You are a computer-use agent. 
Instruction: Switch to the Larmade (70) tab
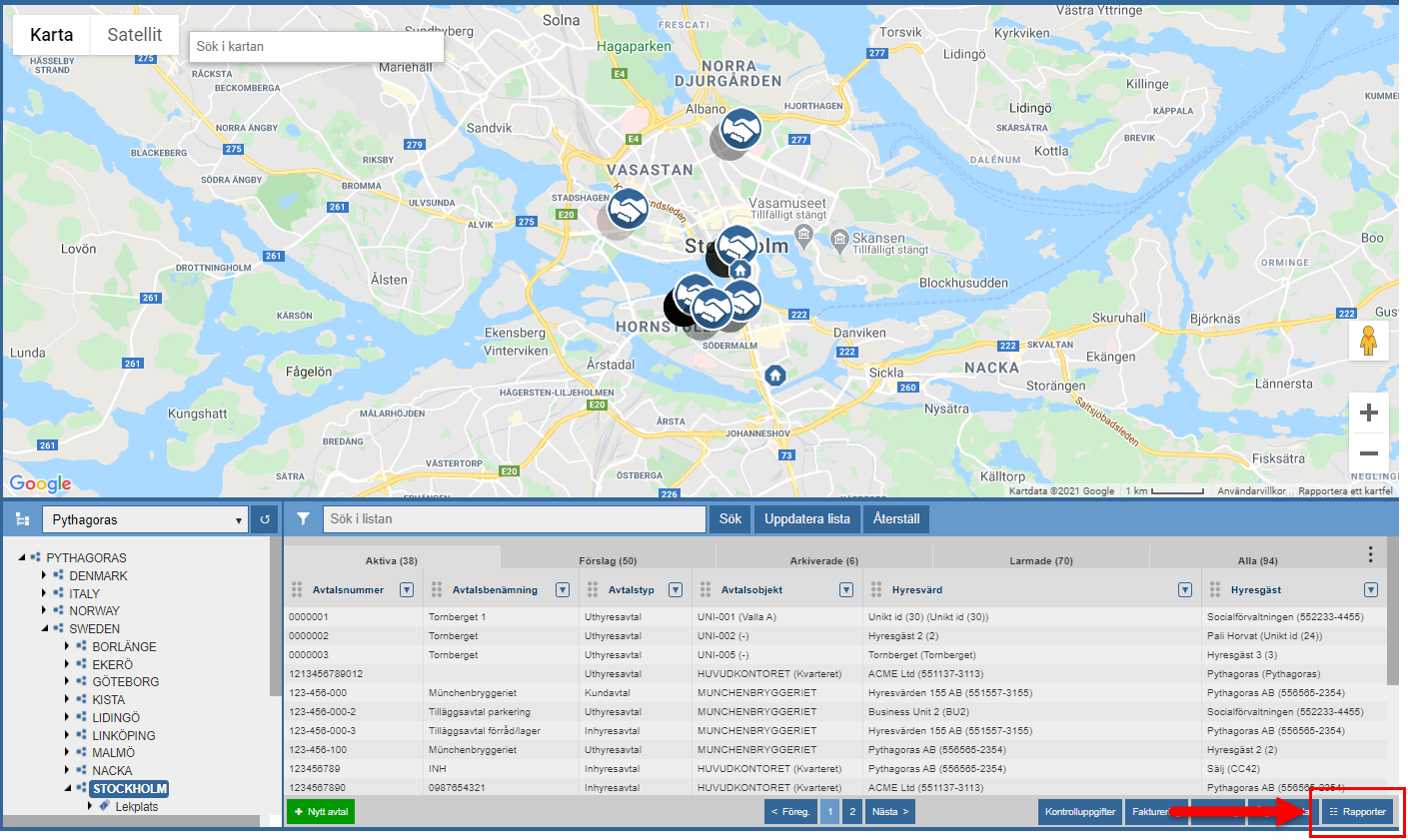(1040, 560)
